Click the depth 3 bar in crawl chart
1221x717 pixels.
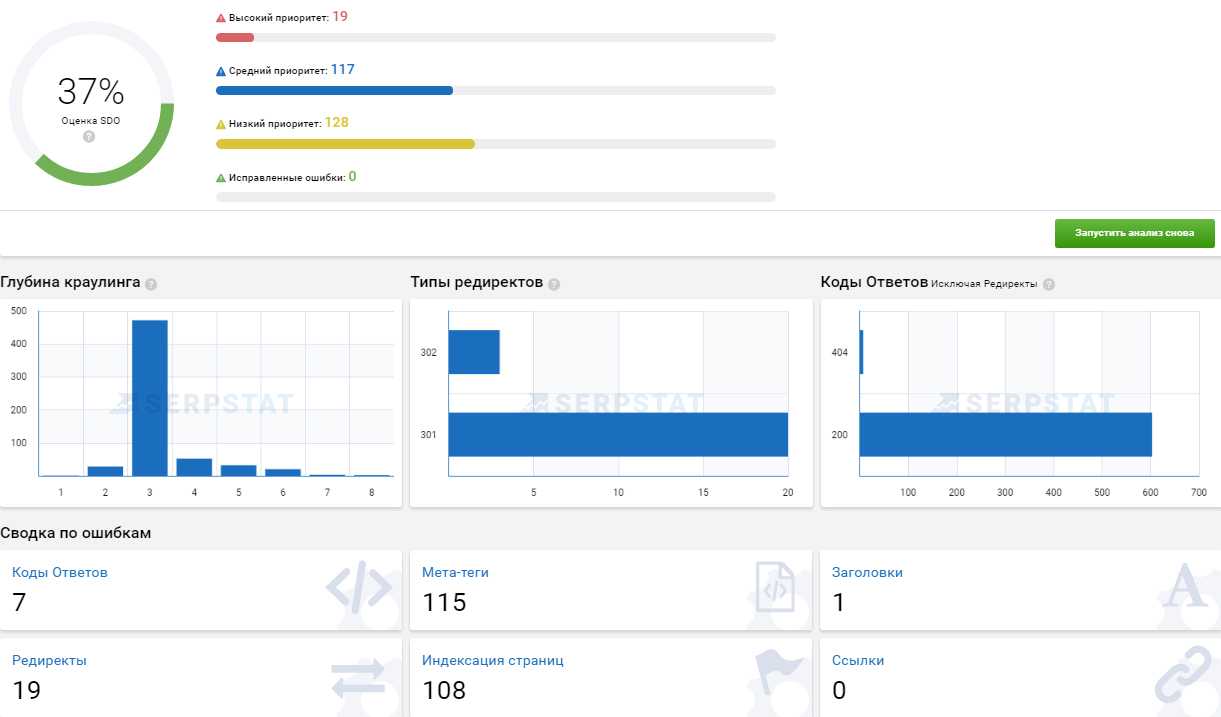(x=150, y=398)
